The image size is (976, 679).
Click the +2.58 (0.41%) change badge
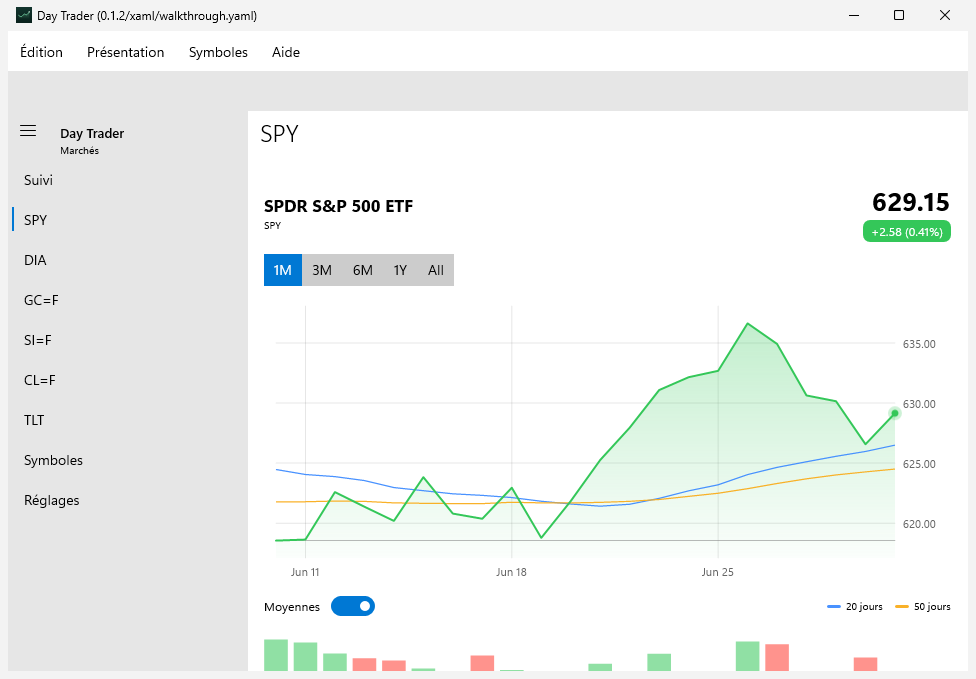906,232
